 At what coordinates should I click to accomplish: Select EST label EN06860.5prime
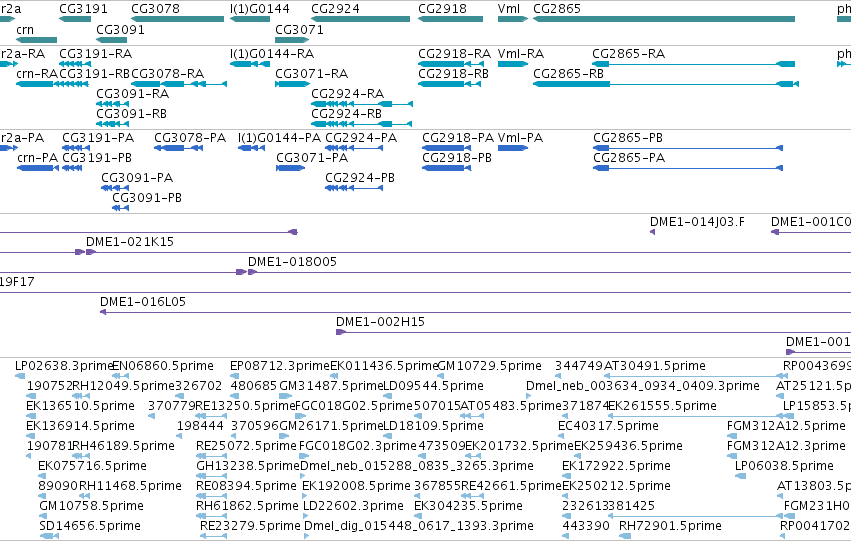point(163,366)
